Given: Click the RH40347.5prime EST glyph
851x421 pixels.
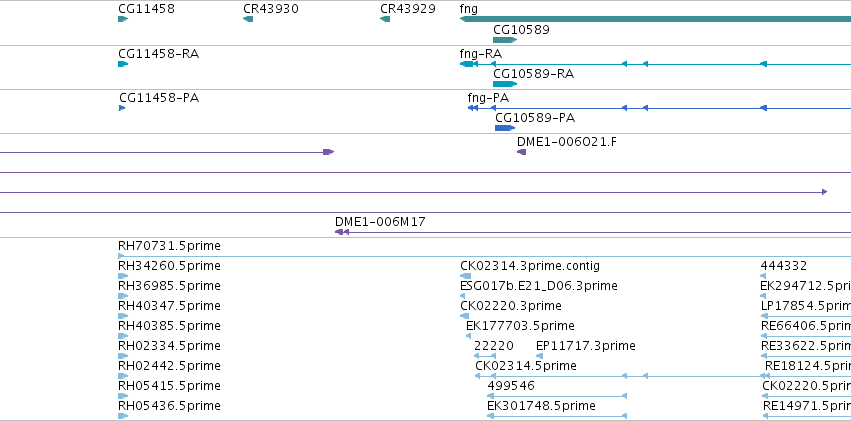Looking at the screenshot, I should [123, 316].
